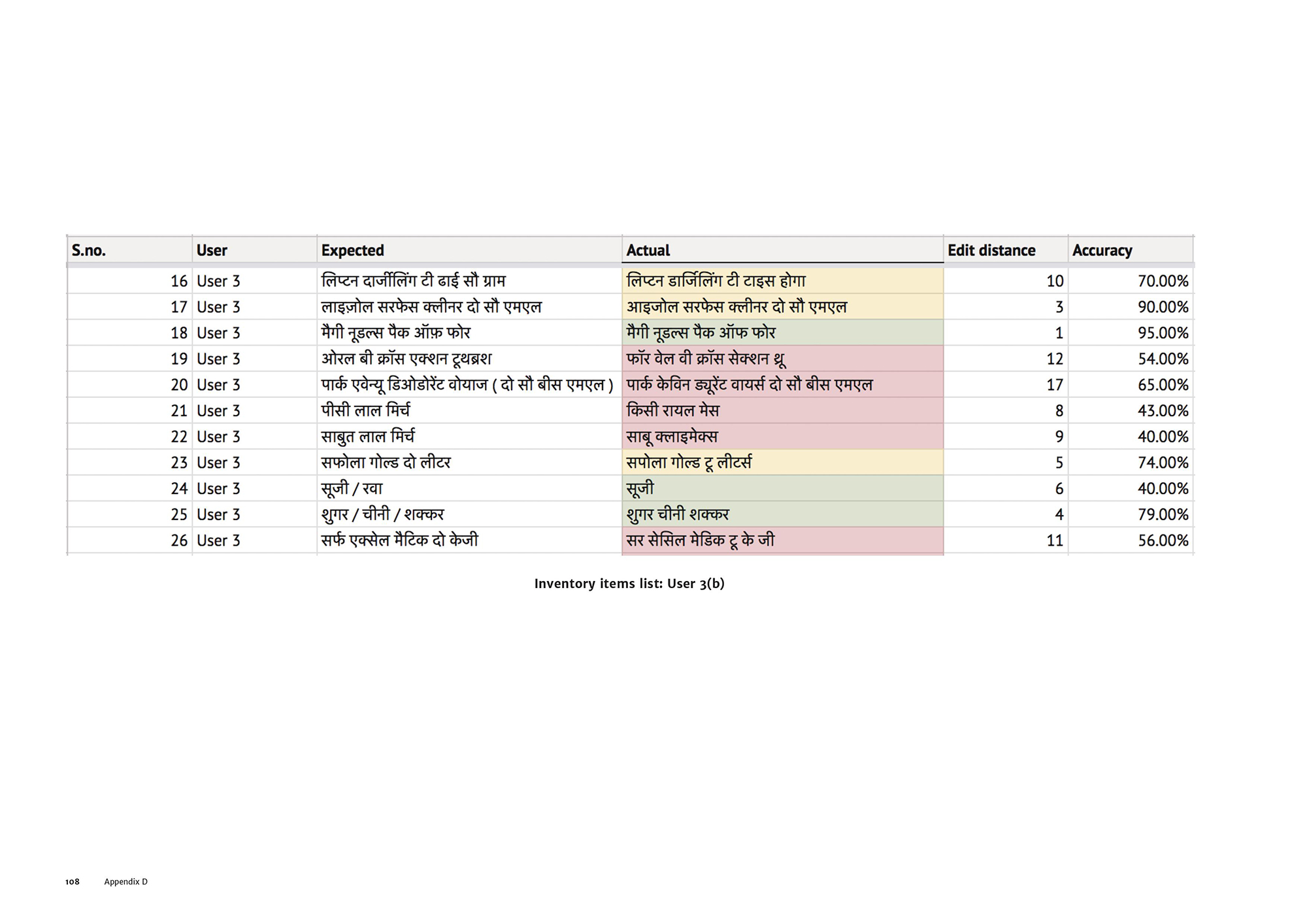
Task: Select serial number 16 cell
Action: click(178, 281)
